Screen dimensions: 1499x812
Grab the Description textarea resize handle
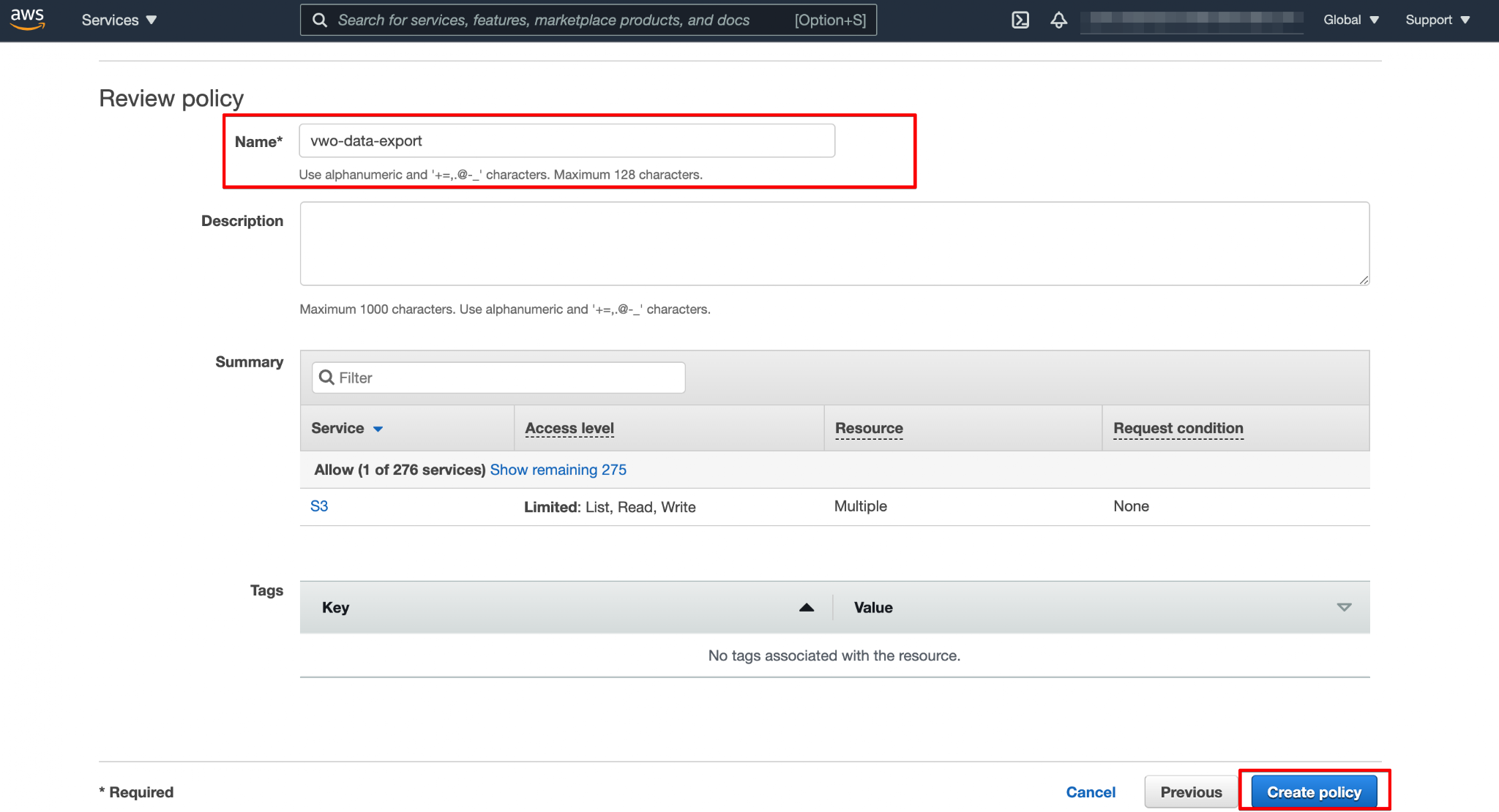click(1364, 280)
